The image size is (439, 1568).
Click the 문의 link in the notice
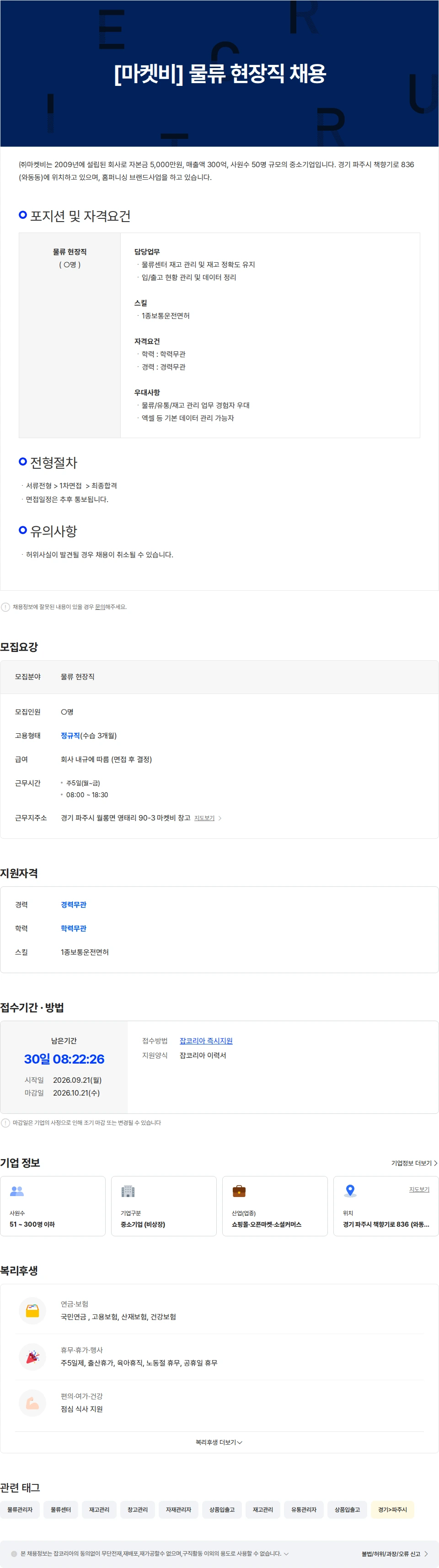tap(100, 607)
